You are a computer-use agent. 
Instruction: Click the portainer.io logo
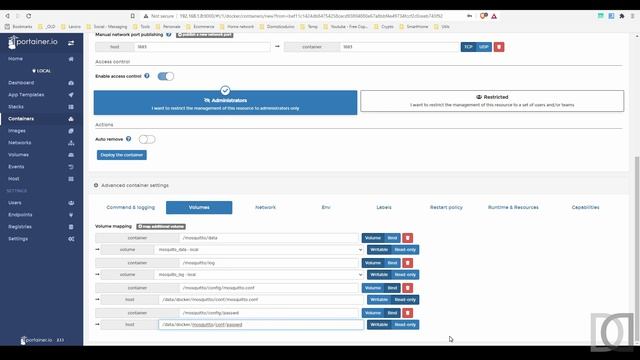coord(33,42)
